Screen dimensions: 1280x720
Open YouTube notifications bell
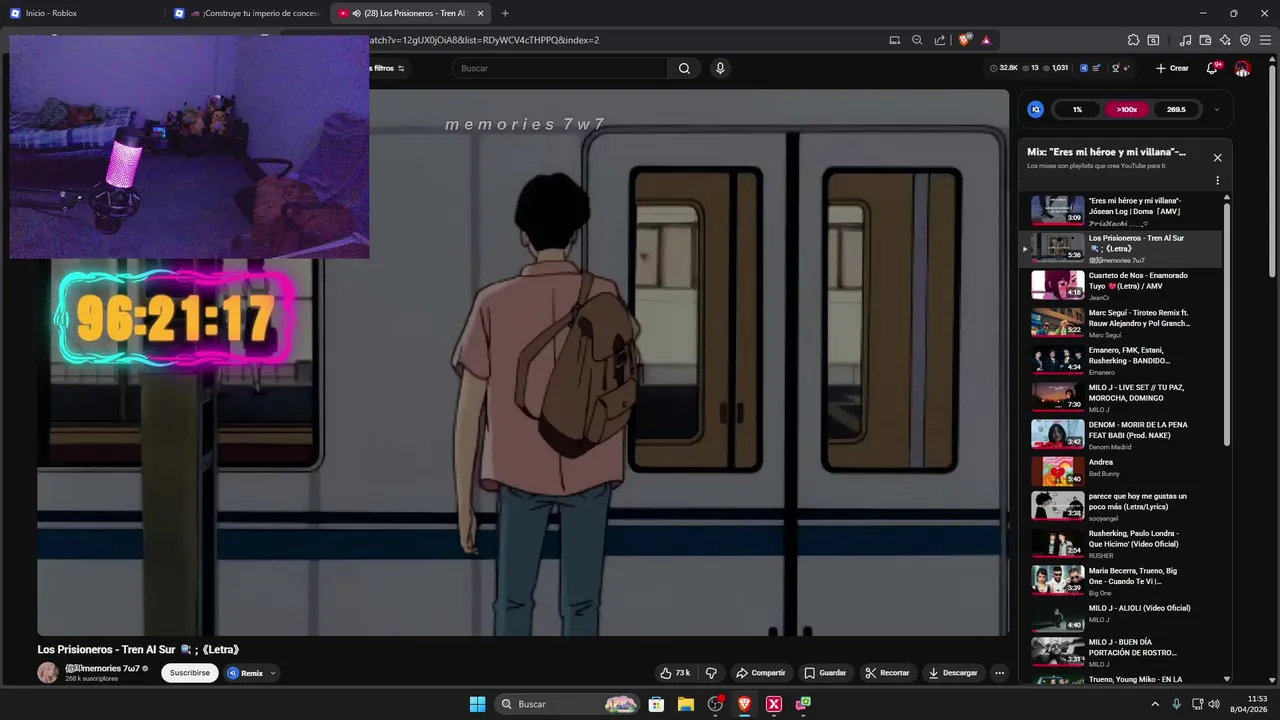[1212, 68]
